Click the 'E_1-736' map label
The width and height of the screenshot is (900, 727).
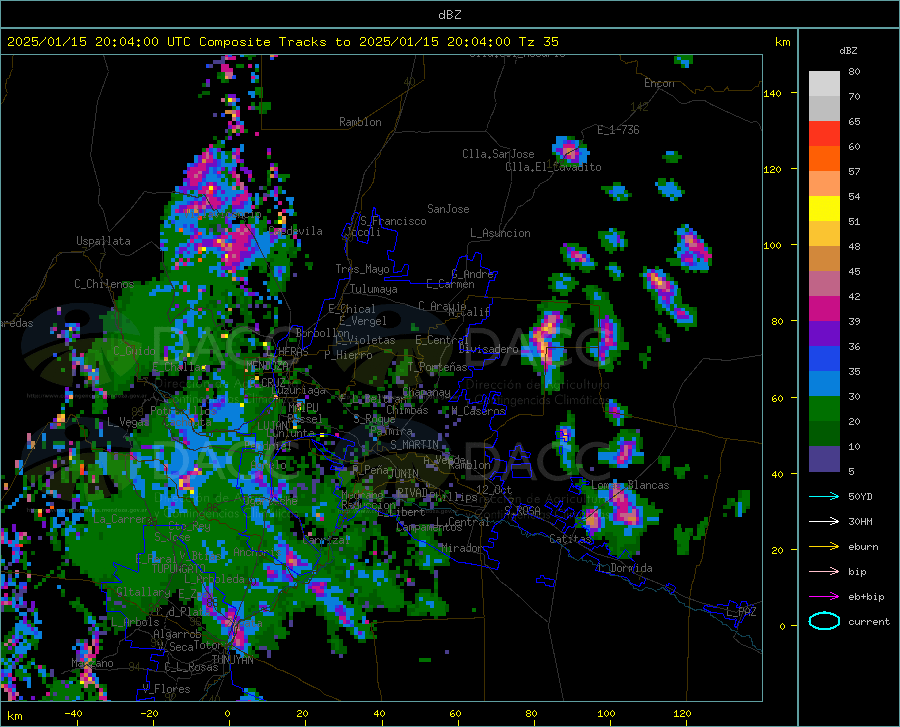[618, 130]
